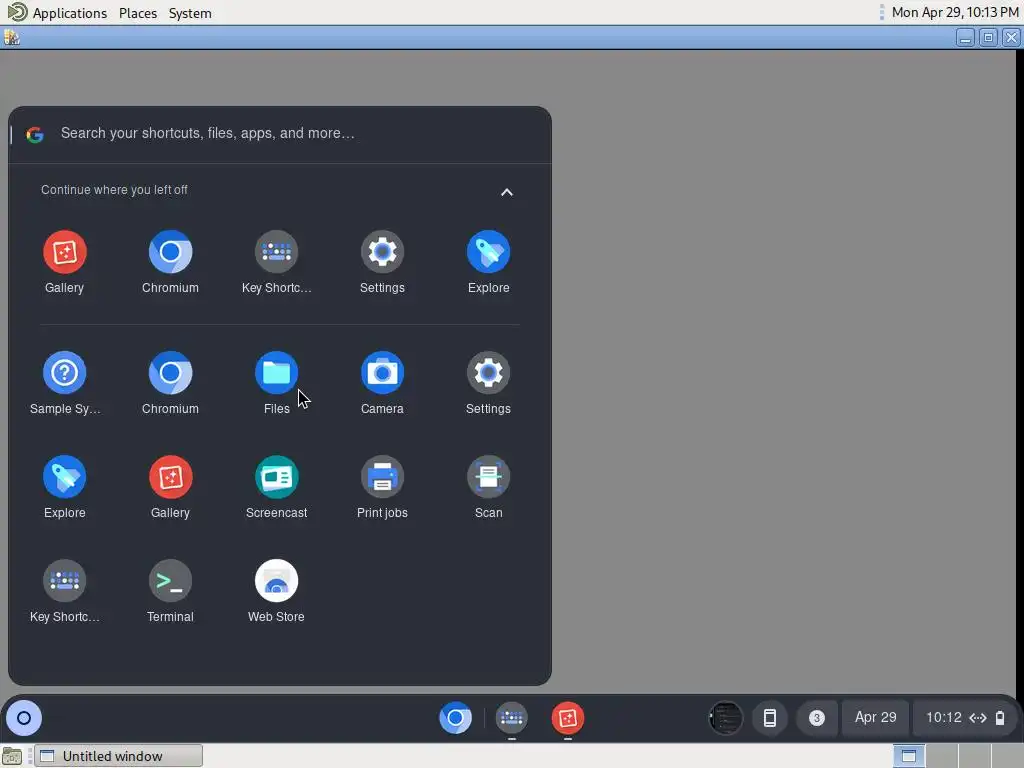Open the Sample System Web App
Screen dimensions: 1024x768
coord(64,383)
